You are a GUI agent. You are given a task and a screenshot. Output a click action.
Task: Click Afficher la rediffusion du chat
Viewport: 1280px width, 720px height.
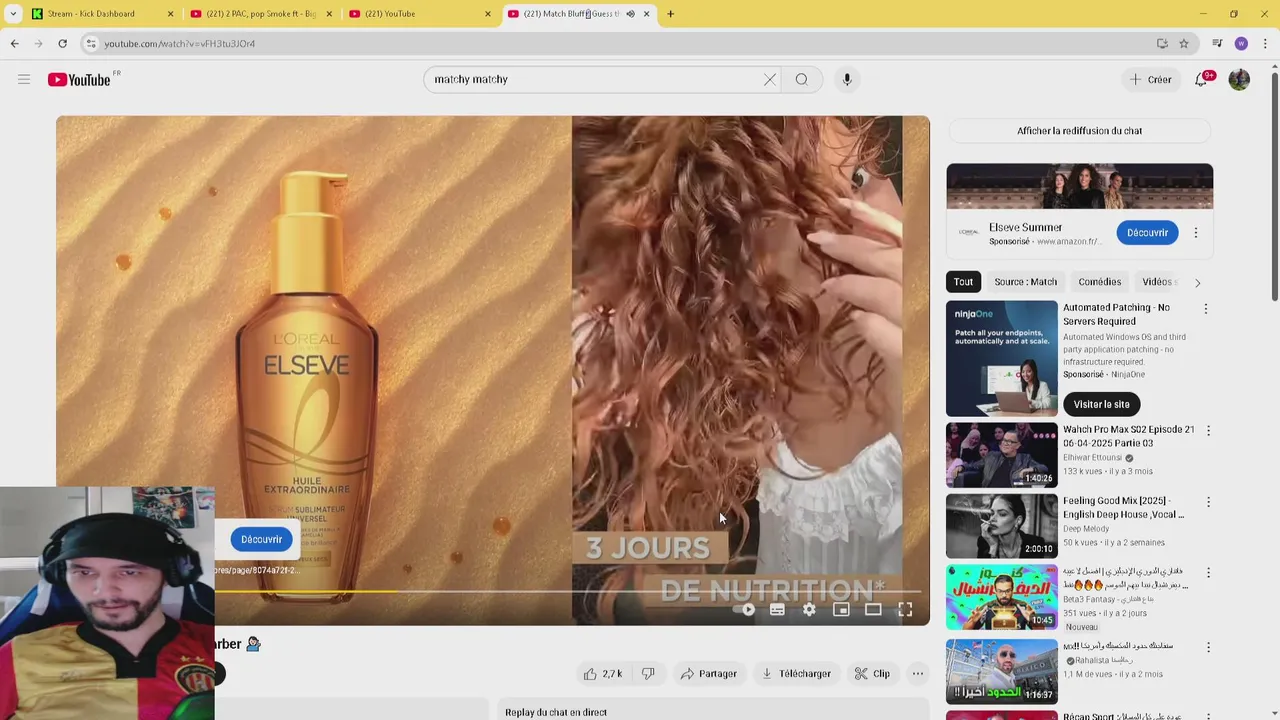click(x=1079, y=131)
